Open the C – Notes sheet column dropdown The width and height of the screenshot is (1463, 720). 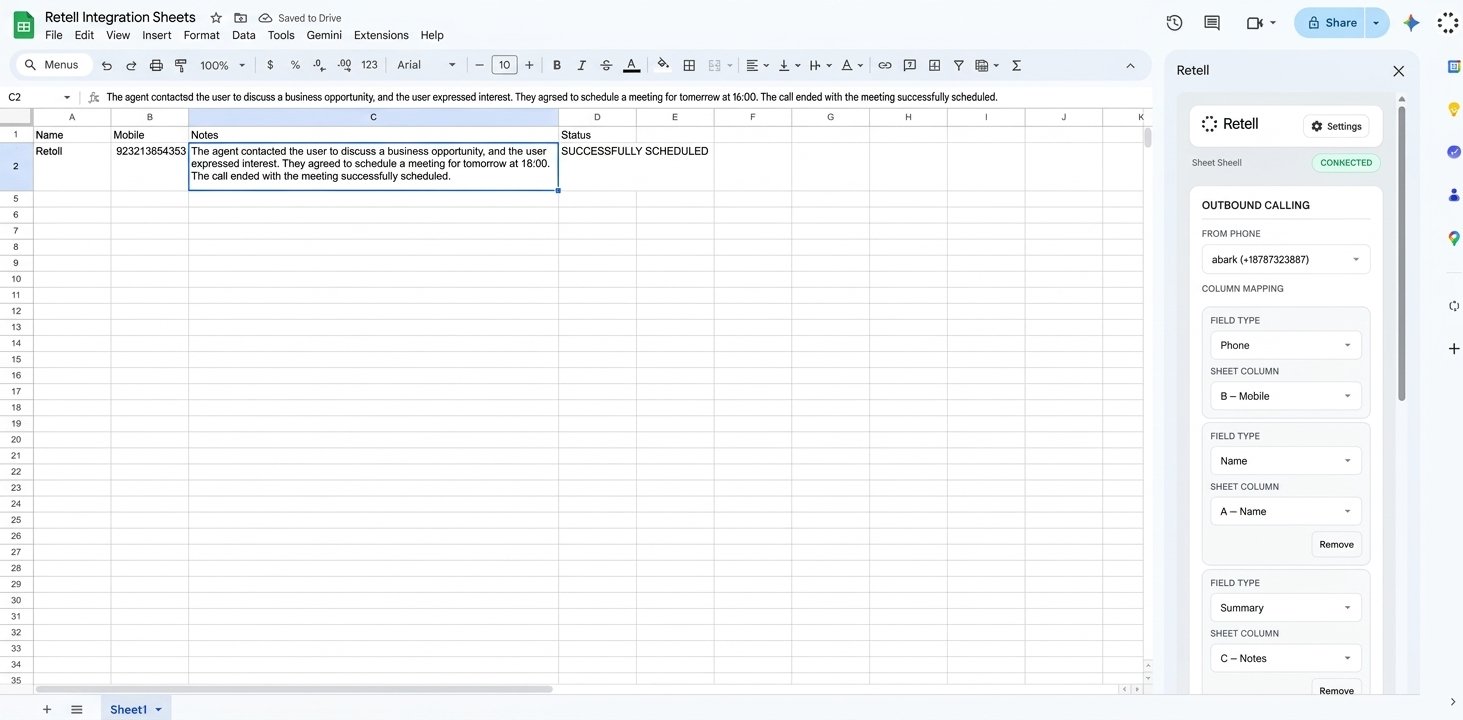[x=1286, y=658]
